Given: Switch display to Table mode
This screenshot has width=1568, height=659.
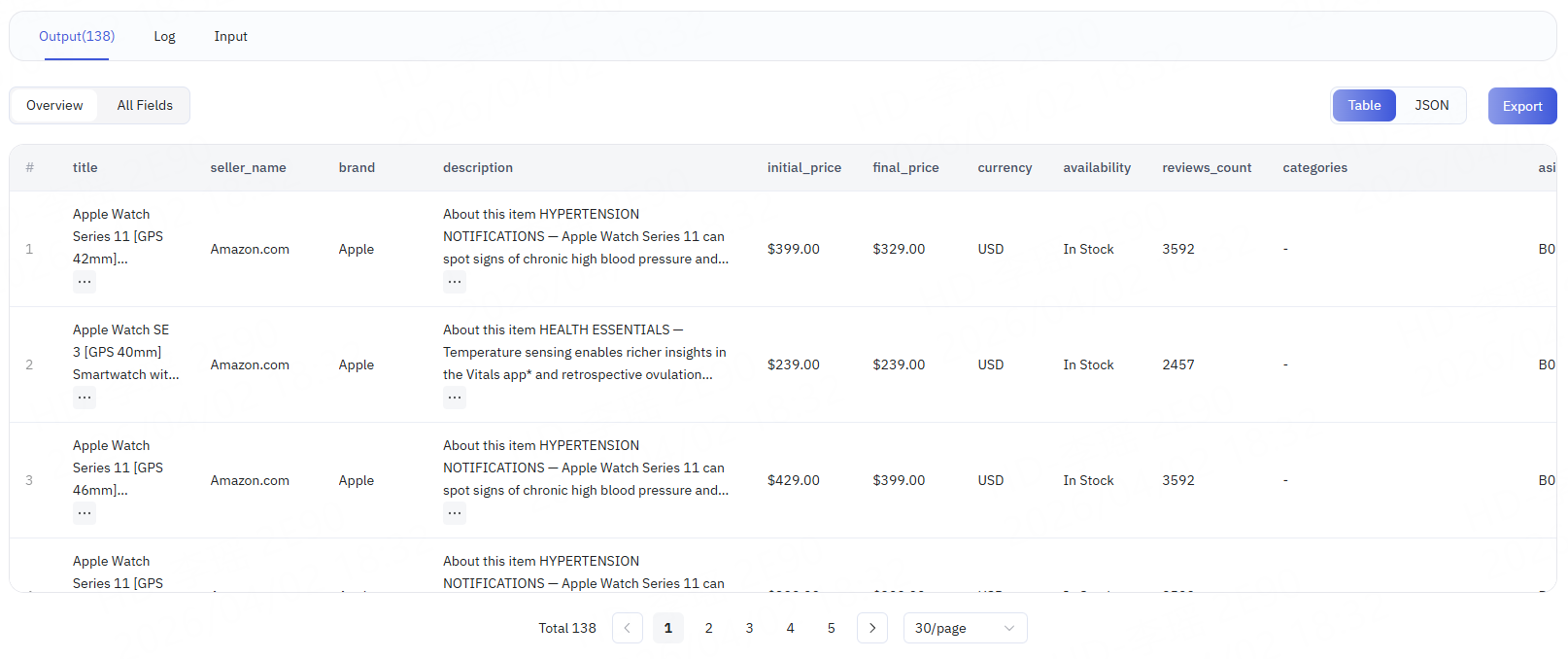Looking at the screenshot, I should pyautogui.click(x=1364, y=105).
